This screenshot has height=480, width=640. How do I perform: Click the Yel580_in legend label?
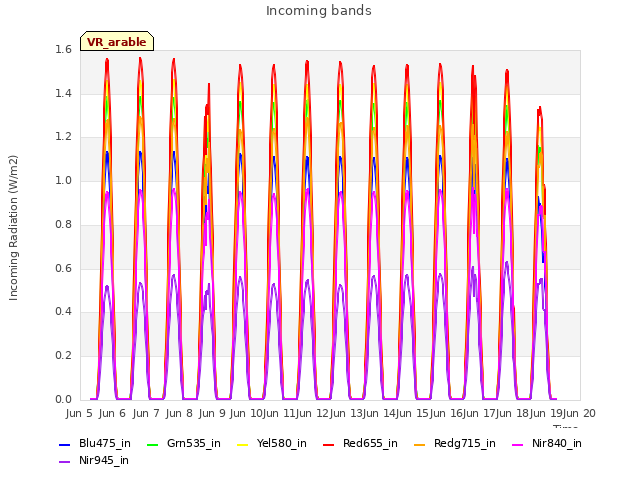[x=281, y=443]
